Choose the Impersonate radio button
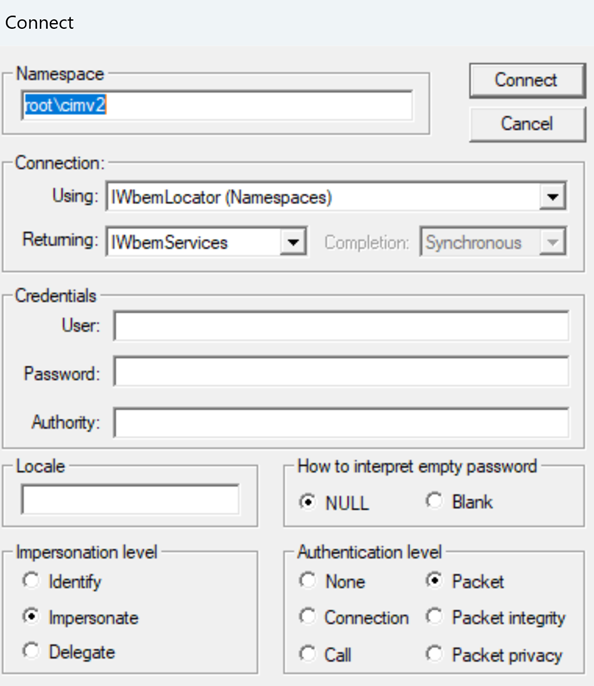This screenshot has height=686, width=594. tap(80, 617)
